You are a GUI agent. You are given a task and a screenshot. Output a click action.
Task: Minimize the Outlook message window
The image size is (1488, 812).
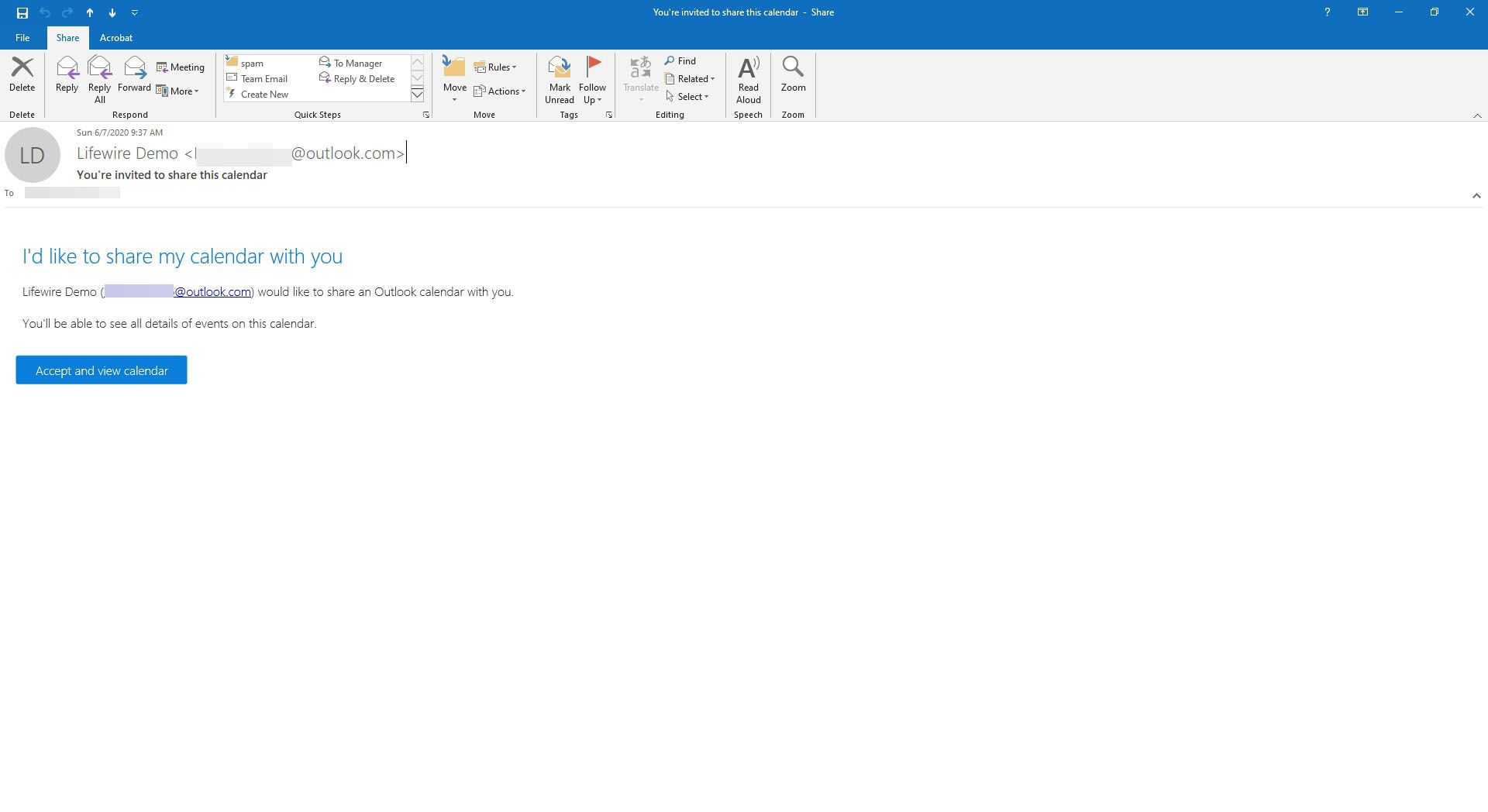coord(1399,12)
